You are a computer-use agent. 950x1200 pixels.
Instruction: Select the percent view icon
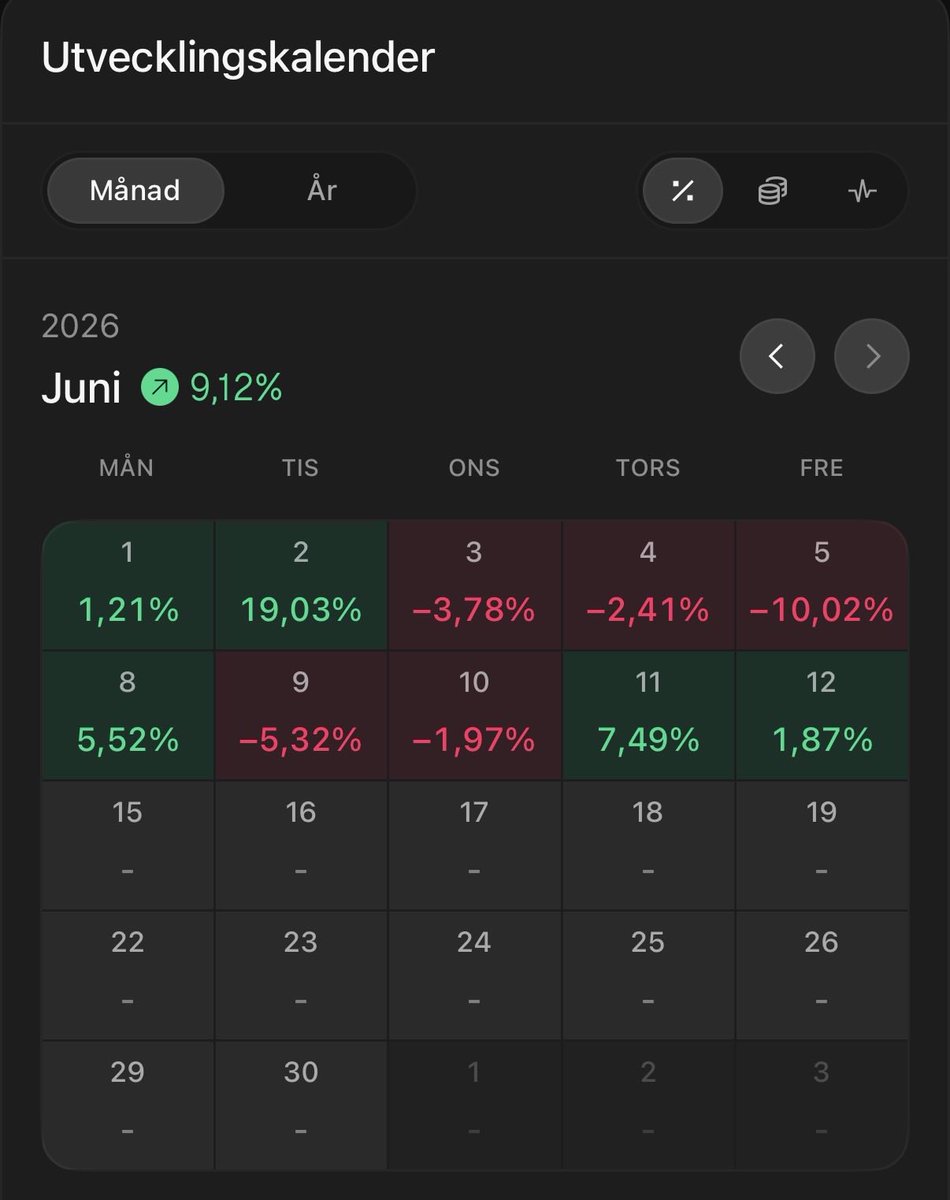point(683,190)
